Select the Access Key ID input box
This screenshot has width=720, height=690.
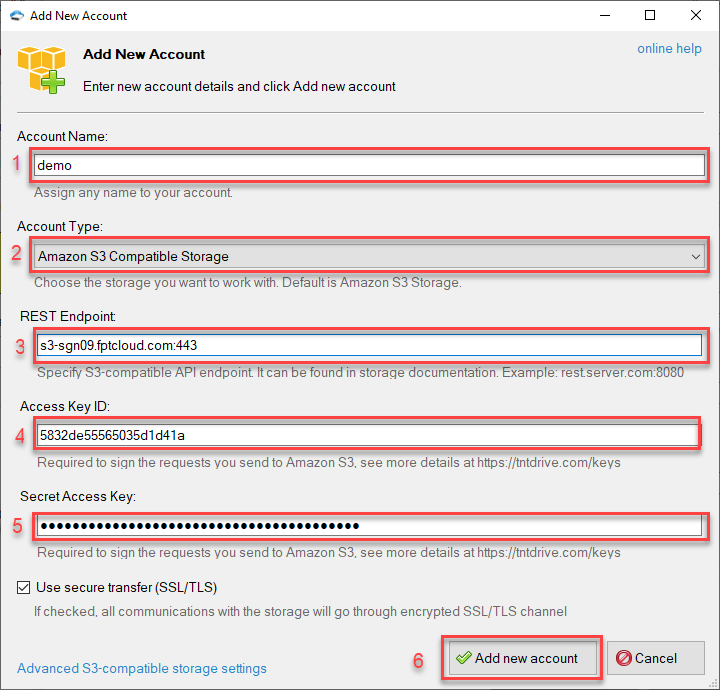[366, 435]
